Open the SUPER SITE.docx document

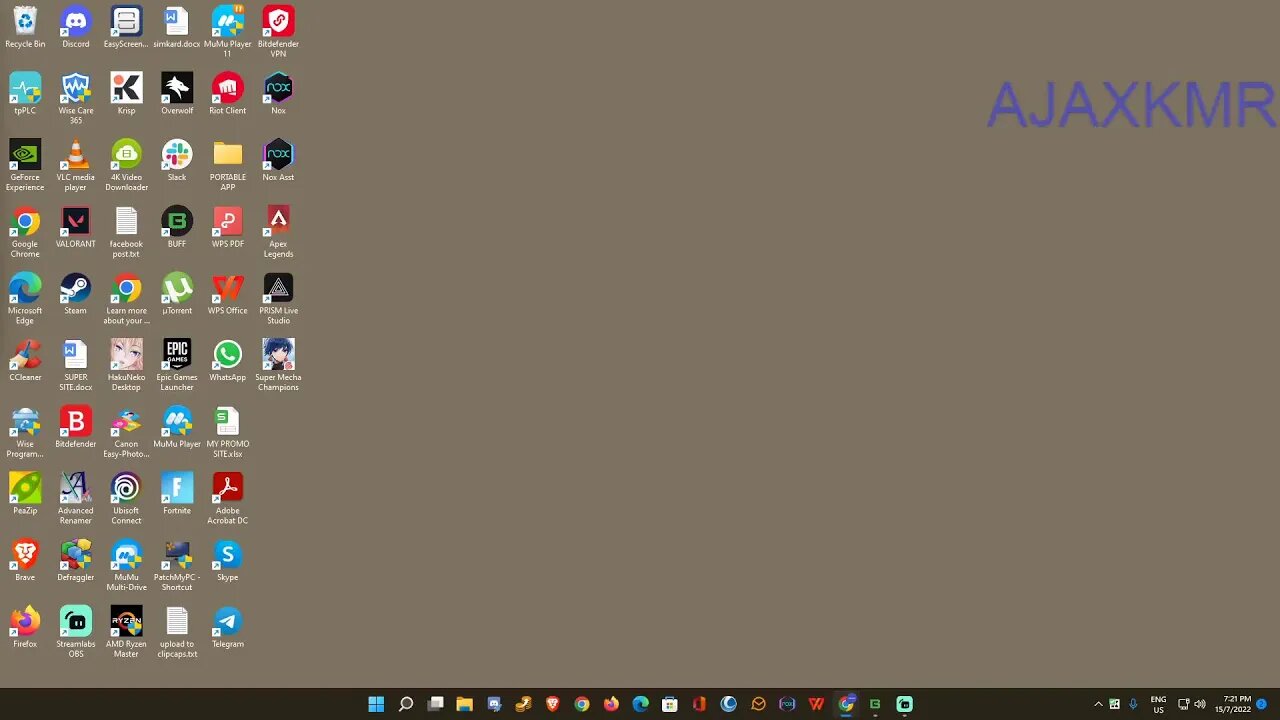pos(75,365)
